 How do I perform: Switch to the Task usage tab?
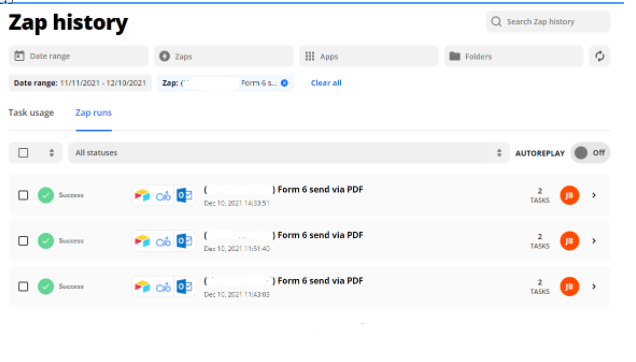(31, 113)
